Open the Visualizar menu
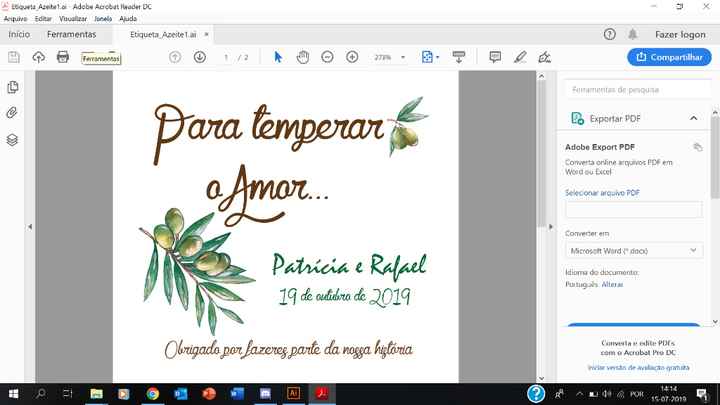The width and height of the screenshot is (720, 405). pyautogui.click(x=72, y=18)
